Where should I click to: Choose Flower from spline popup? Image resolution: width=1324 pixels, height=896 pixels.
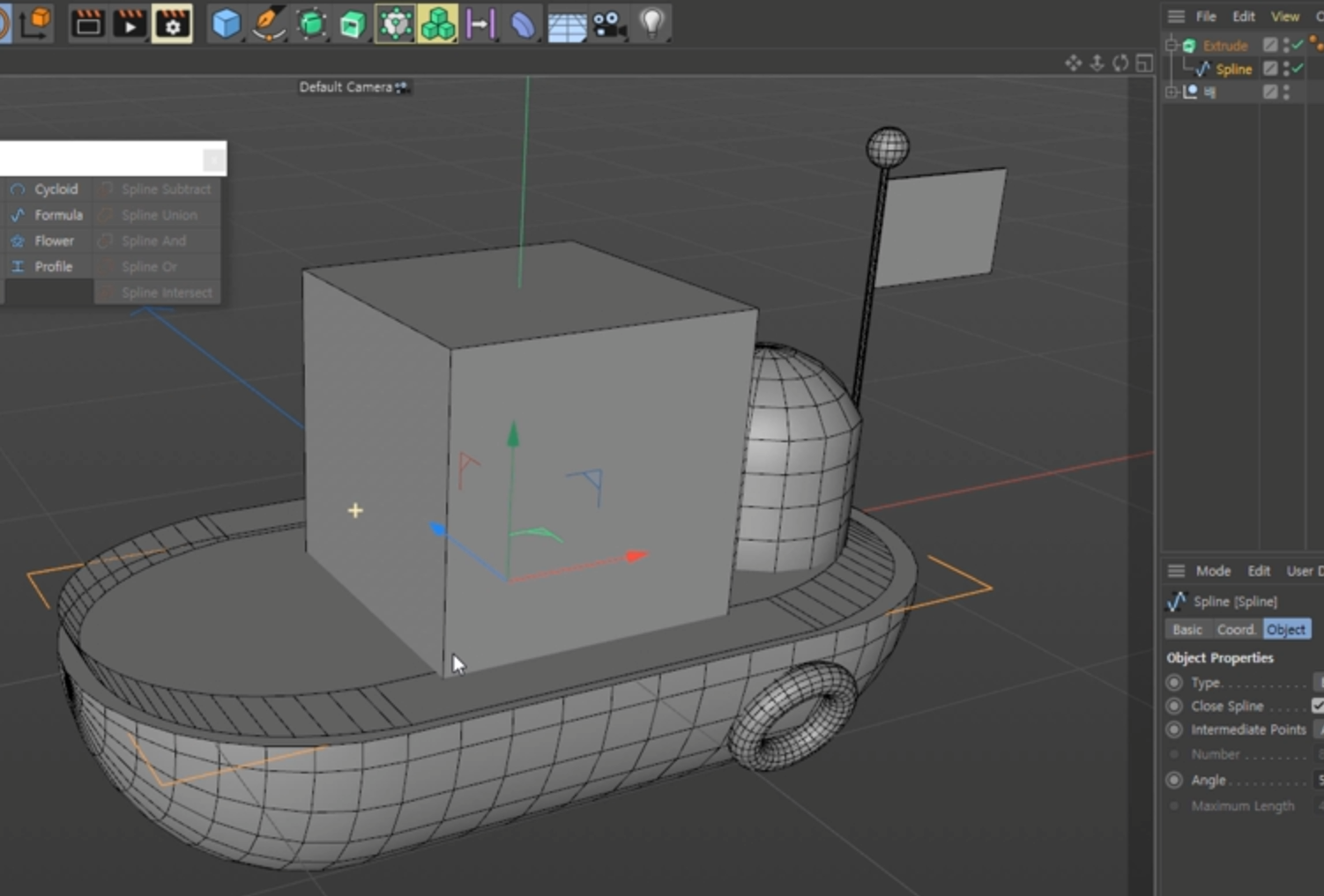[x=48, y=241]
